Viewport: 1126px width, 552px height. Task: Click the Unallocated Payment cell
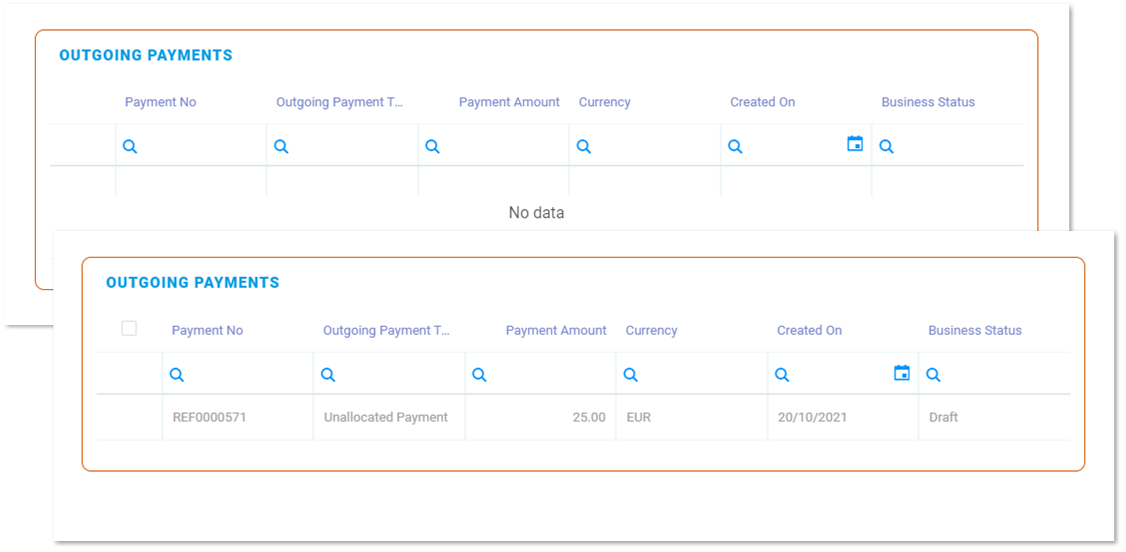(386, 417)
